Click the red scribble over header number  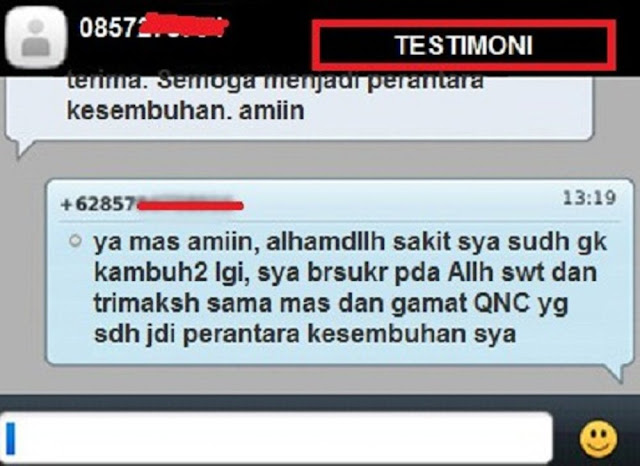tap(186, 25)
